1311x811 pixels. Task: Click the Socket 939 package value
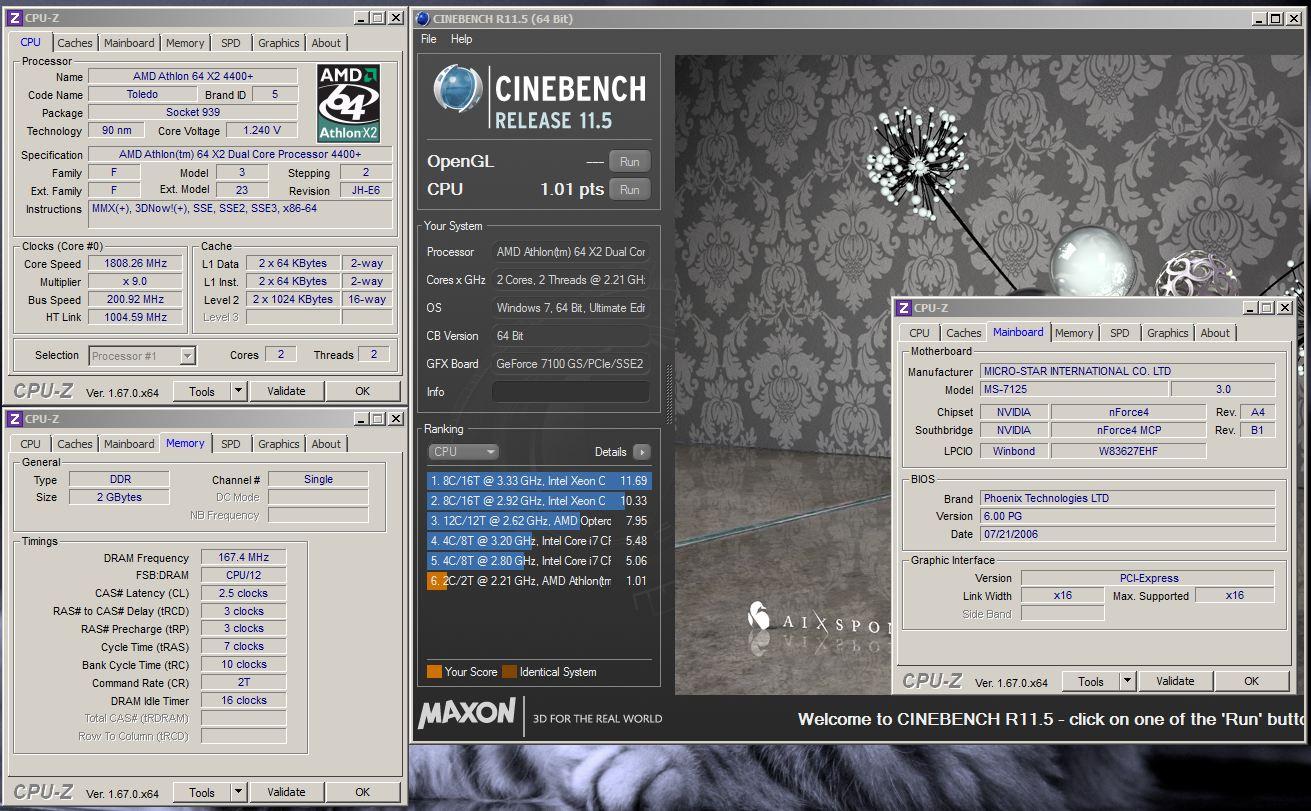pos(192,113)
